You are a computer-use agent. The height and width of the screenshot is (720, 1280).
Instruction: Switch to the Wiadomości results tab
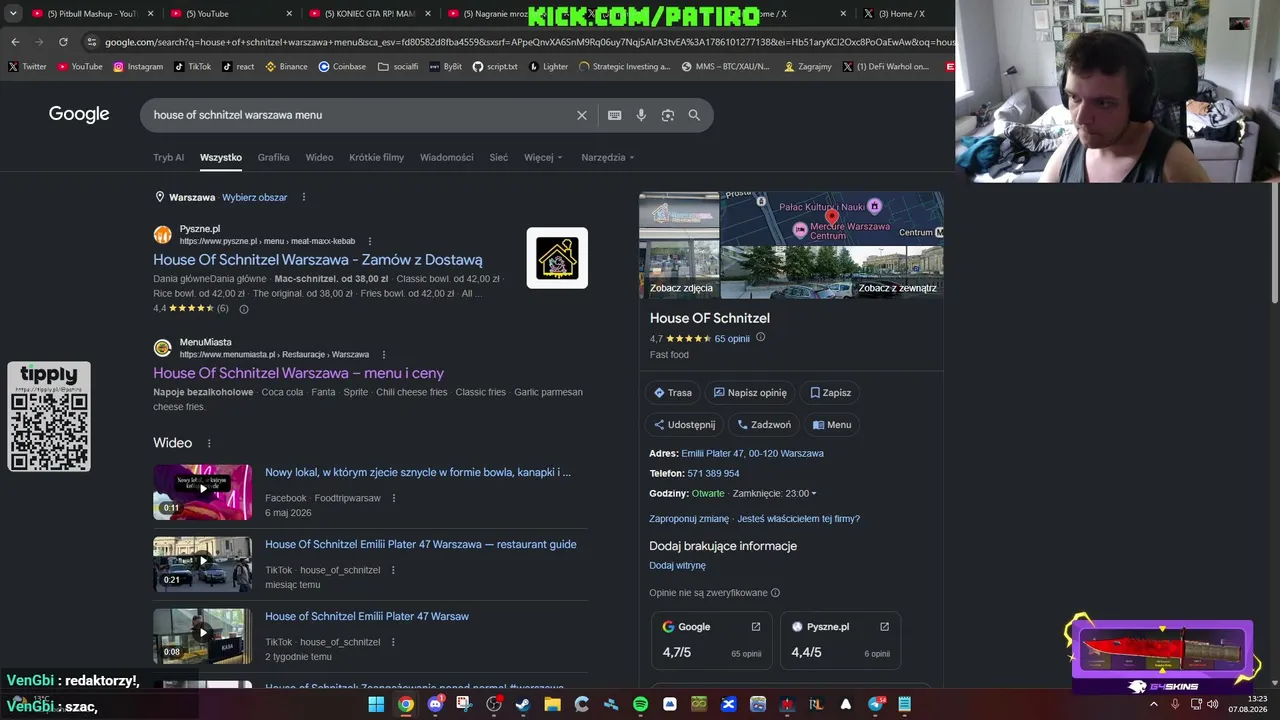pos(446,157)
